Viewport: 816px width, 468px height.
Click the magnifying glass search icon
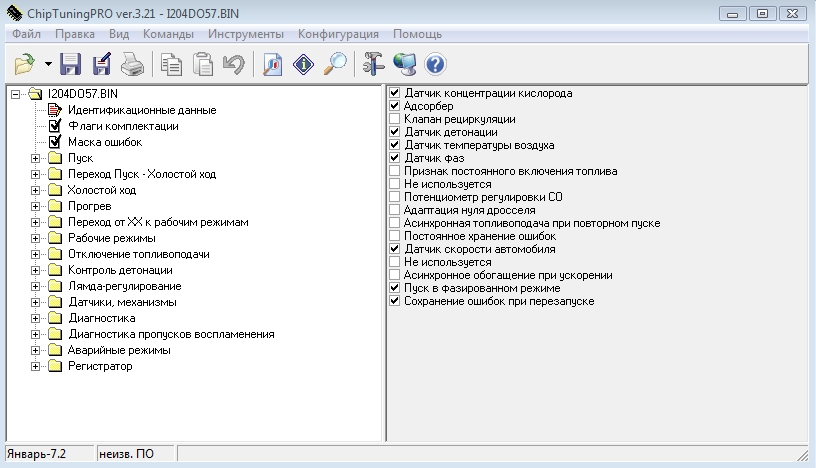point(336,65)
